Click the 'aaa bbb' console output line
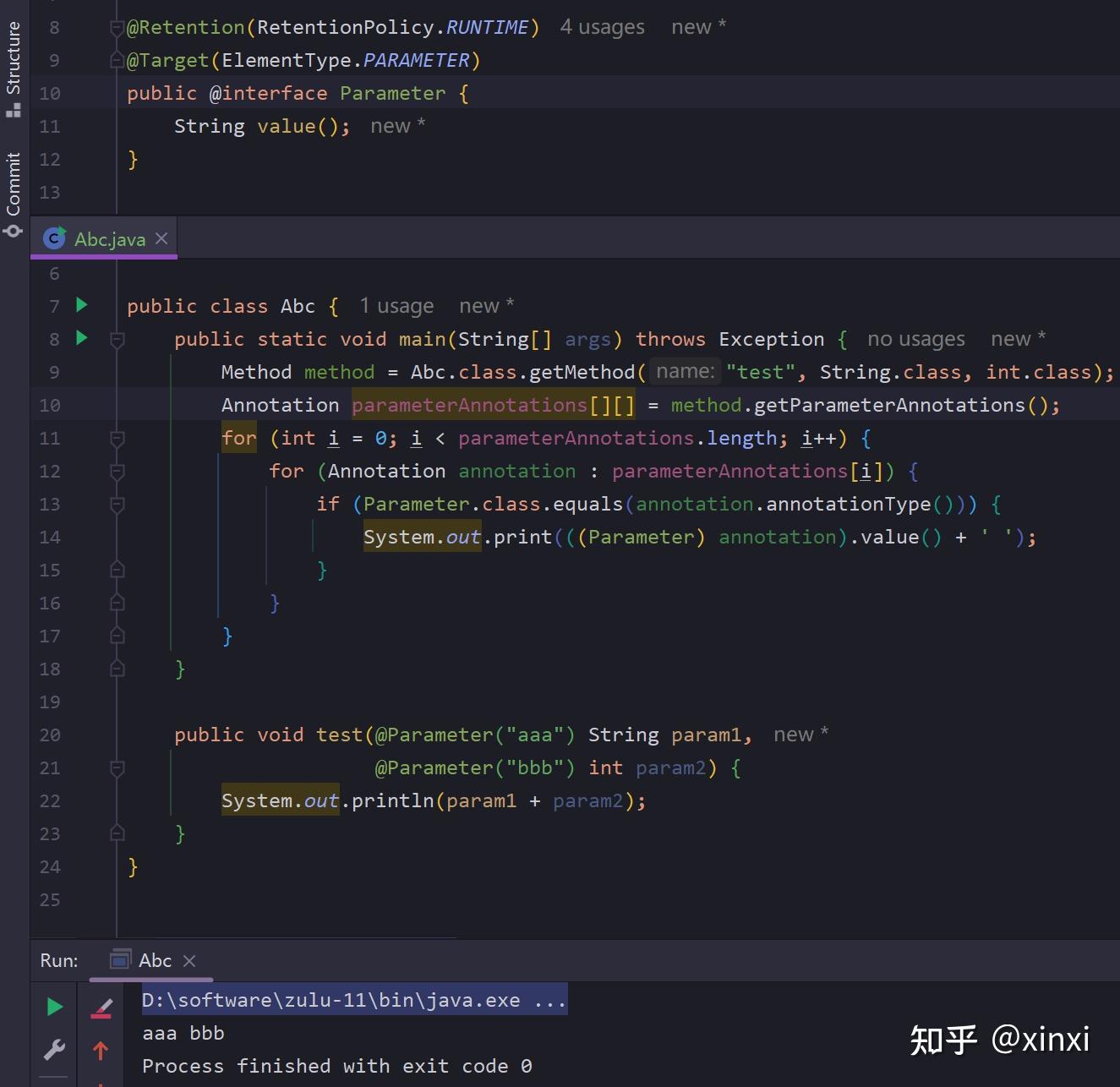The height and width of the screenshot is (1087, 1120). tap(183, 1033)
